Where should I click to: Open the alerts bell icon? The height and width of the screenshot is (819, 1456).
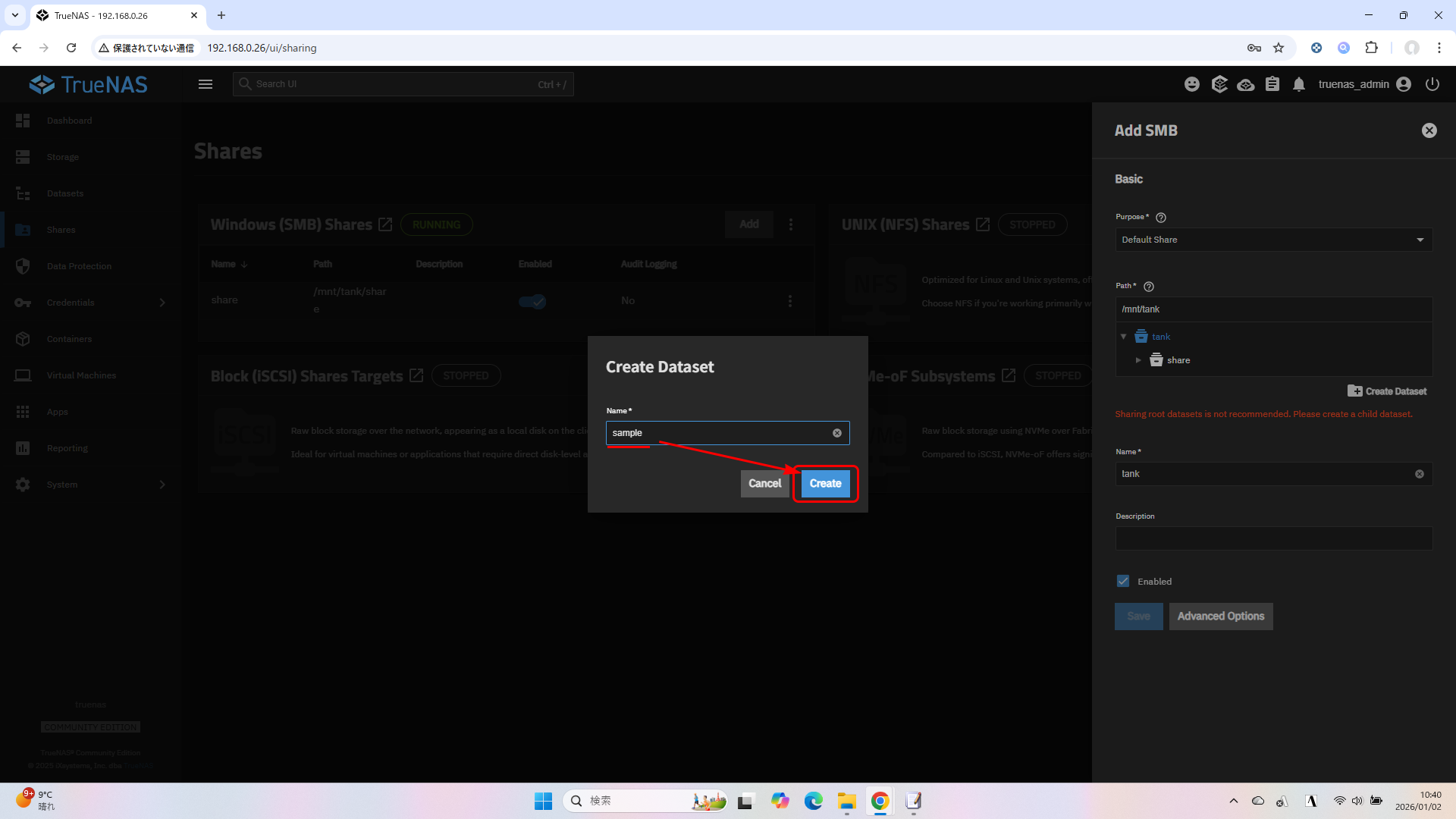(x=1299, y=84)
